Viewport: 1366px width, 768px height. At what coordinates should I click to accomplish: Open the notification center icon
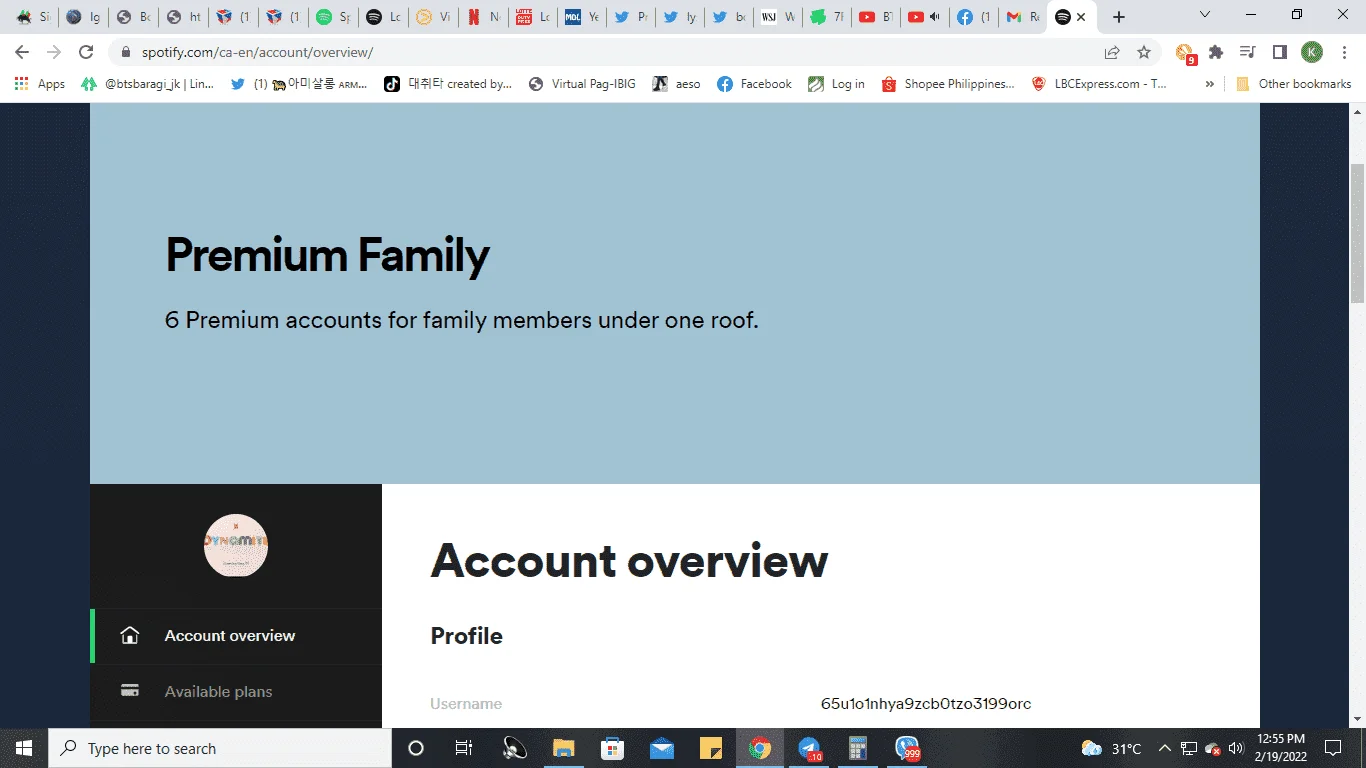click(1332, 748)
